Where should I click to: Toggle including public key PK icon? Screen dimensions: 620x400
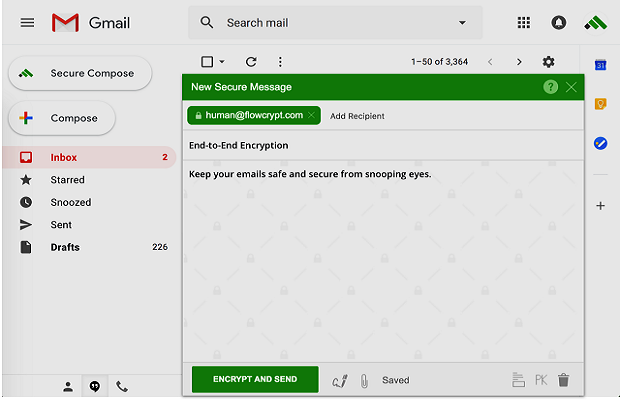coord(541,380)
